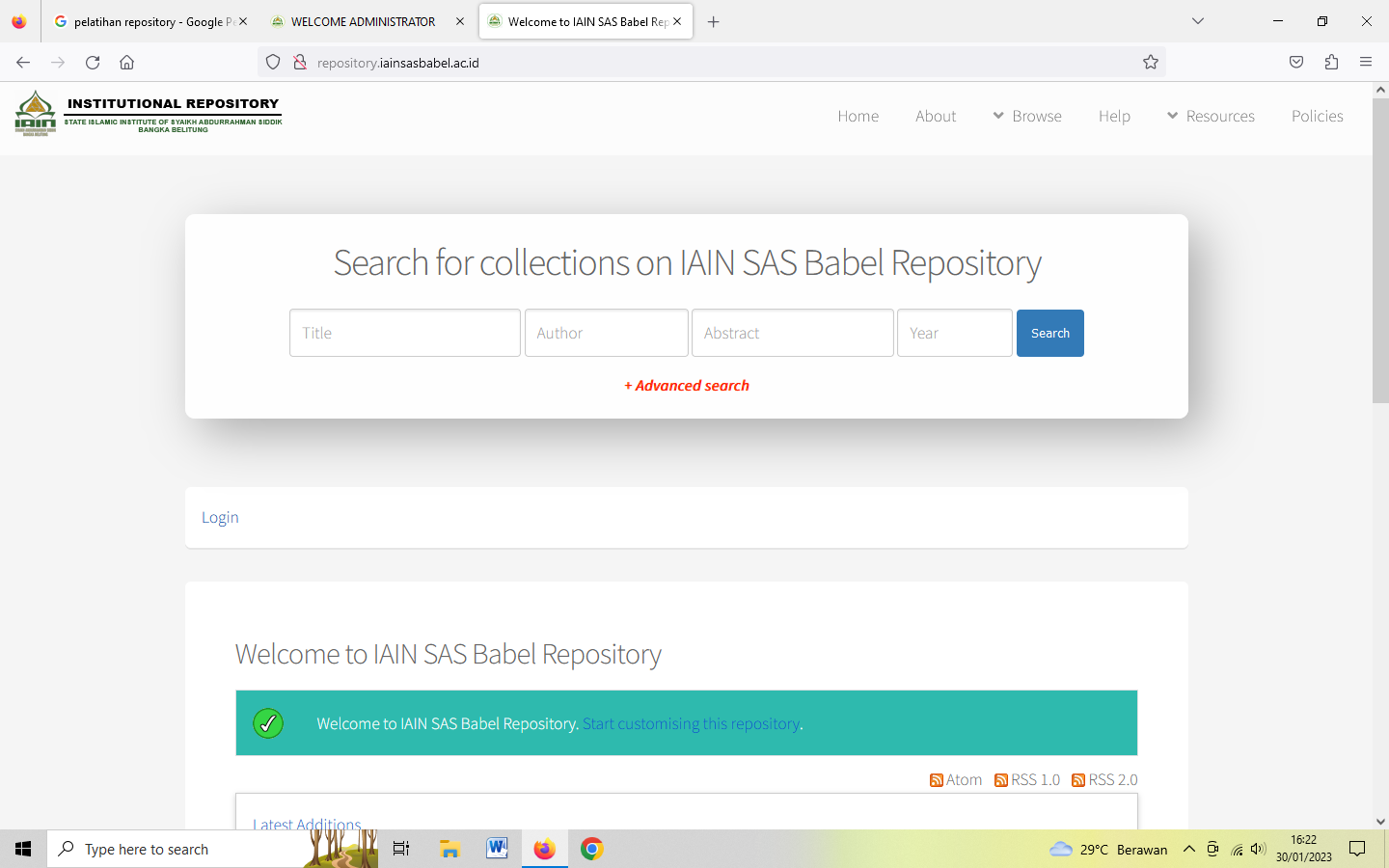Click the address bar URL
1389x868 pixels.
[398, 63]
